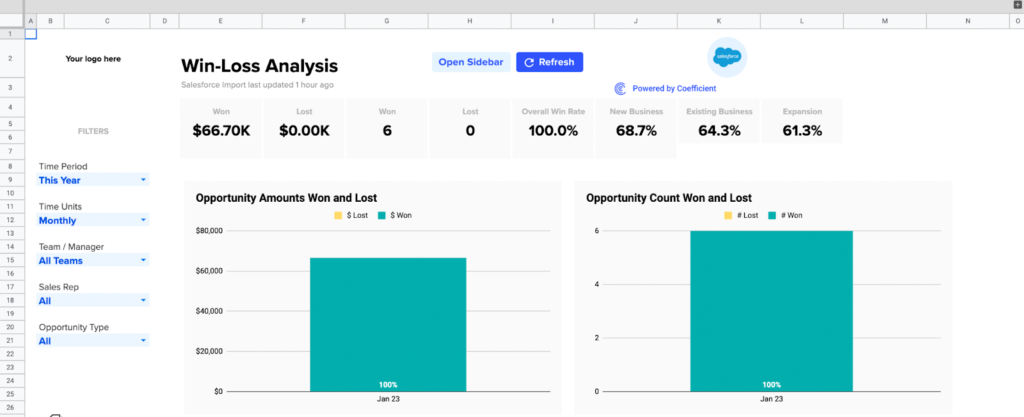1024x417 pixels.
Task: Open the Time Period dropdown showing This Year
Action: pyautogui.click(x=92, y=180)
